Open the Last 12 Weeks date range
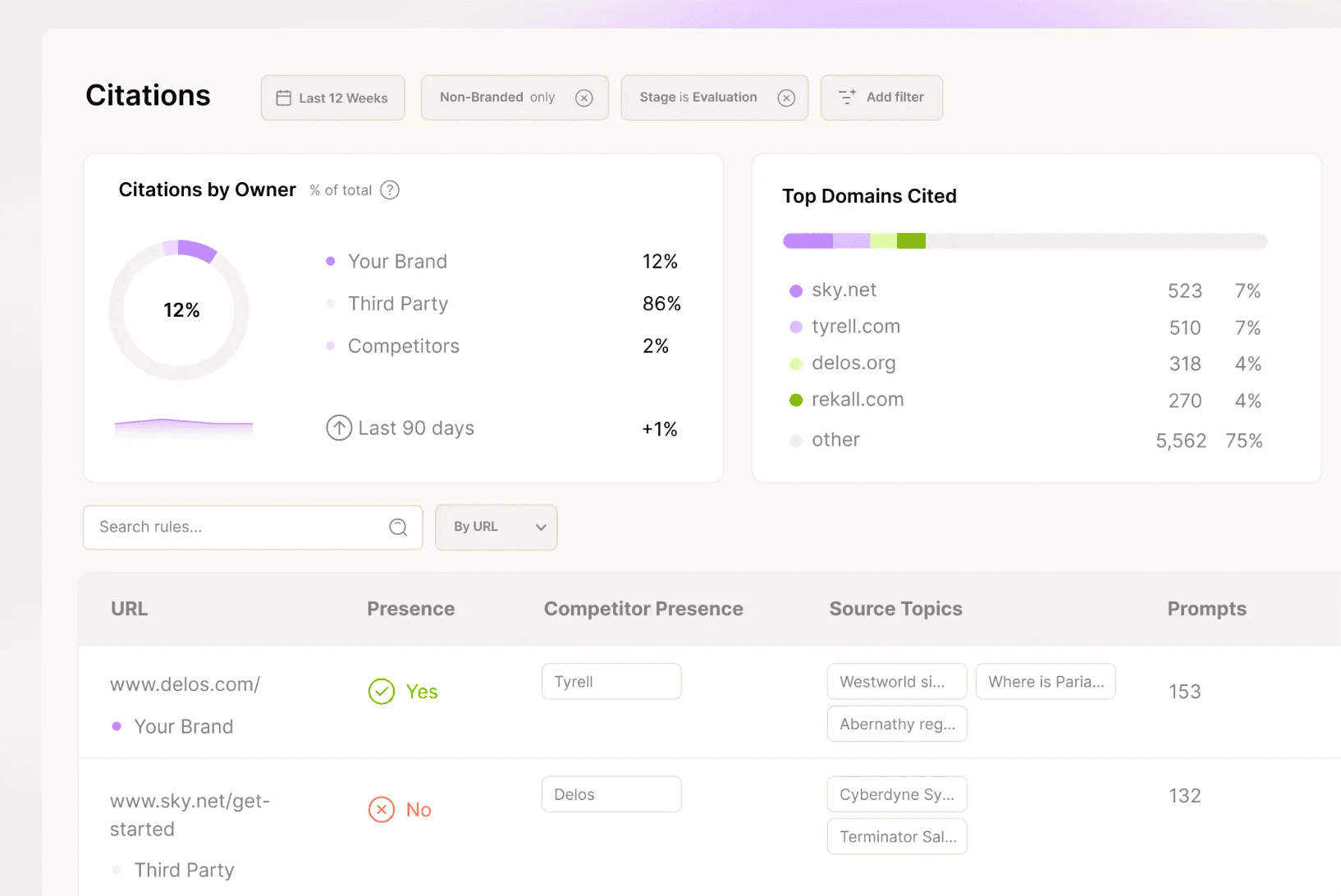The height and width of the screenshot is (896, 1341). click(333, 98)
